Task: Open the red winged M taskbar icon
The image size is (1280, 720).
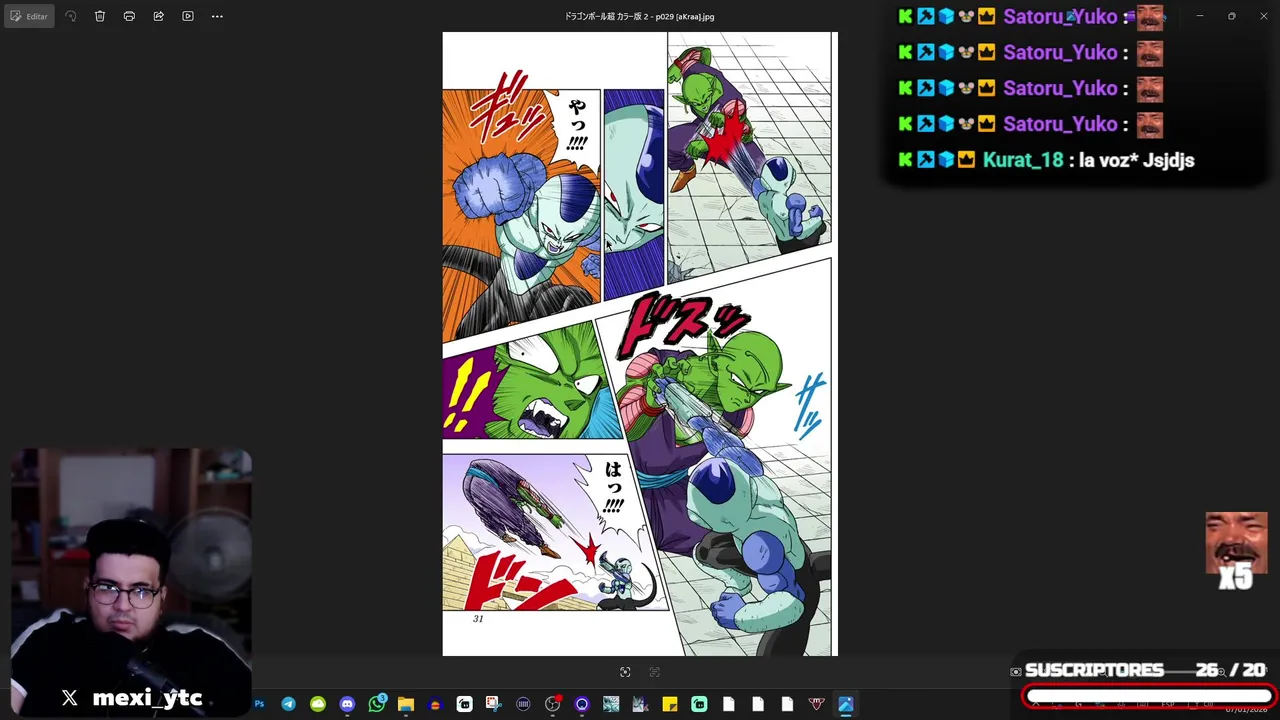Action: coord(816,704)
